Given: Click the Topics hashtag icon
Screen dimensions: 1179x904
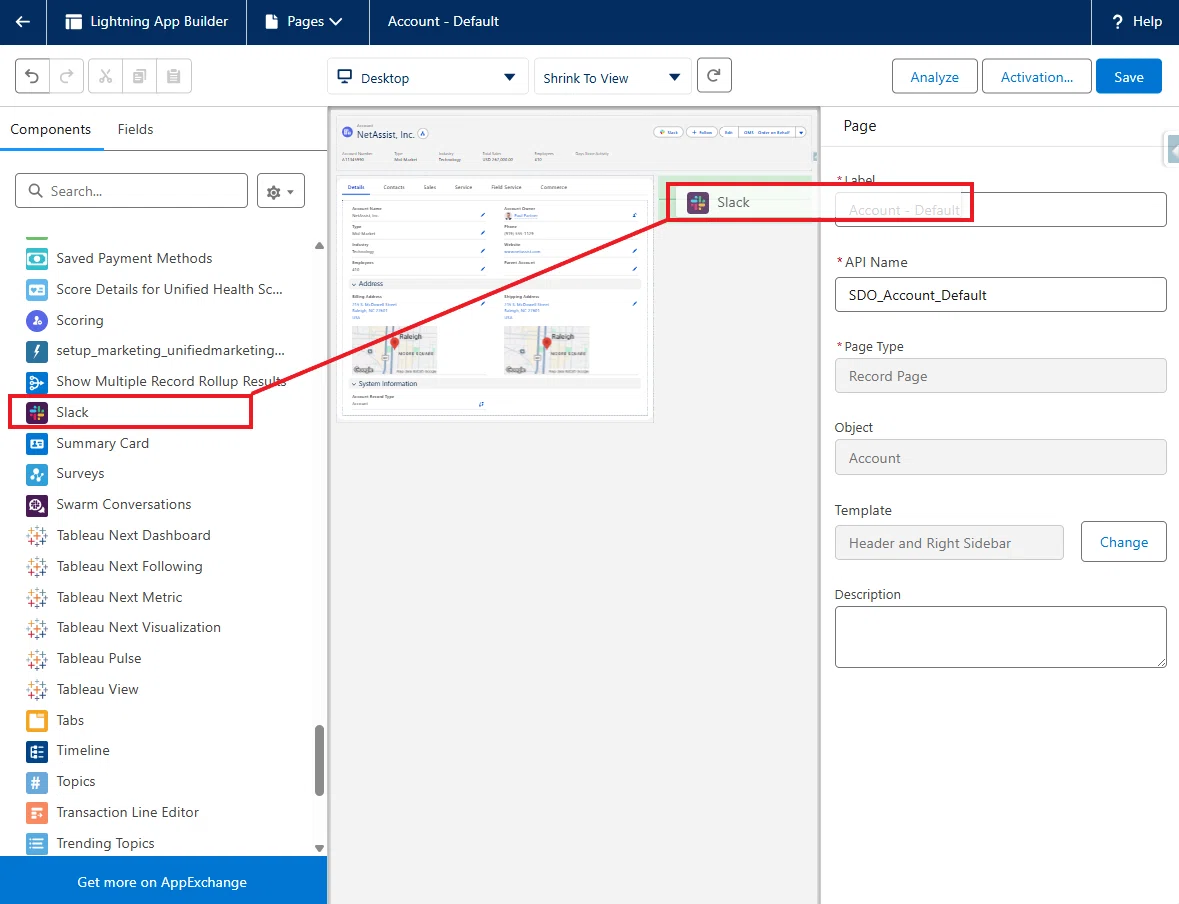Looking at the screenshot, I should [x=37, y=782].
